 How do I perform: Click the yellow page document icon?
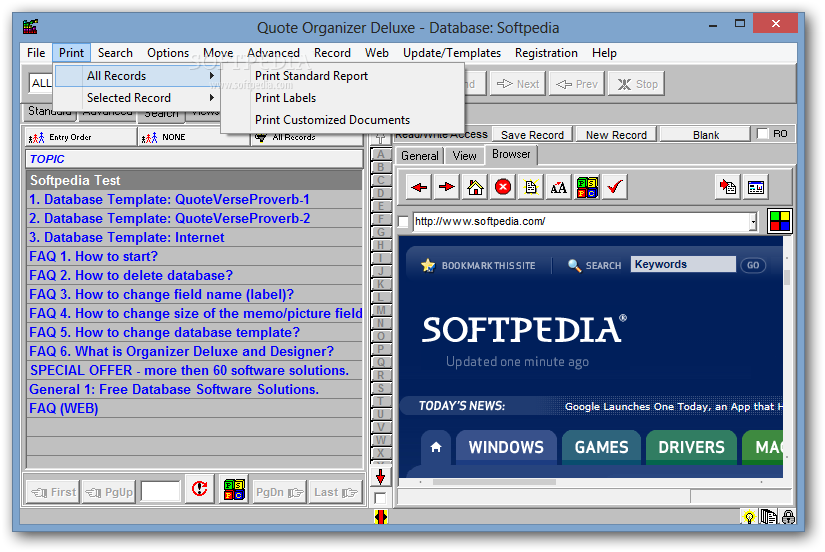pyautogui.click(x=531, y=187)
